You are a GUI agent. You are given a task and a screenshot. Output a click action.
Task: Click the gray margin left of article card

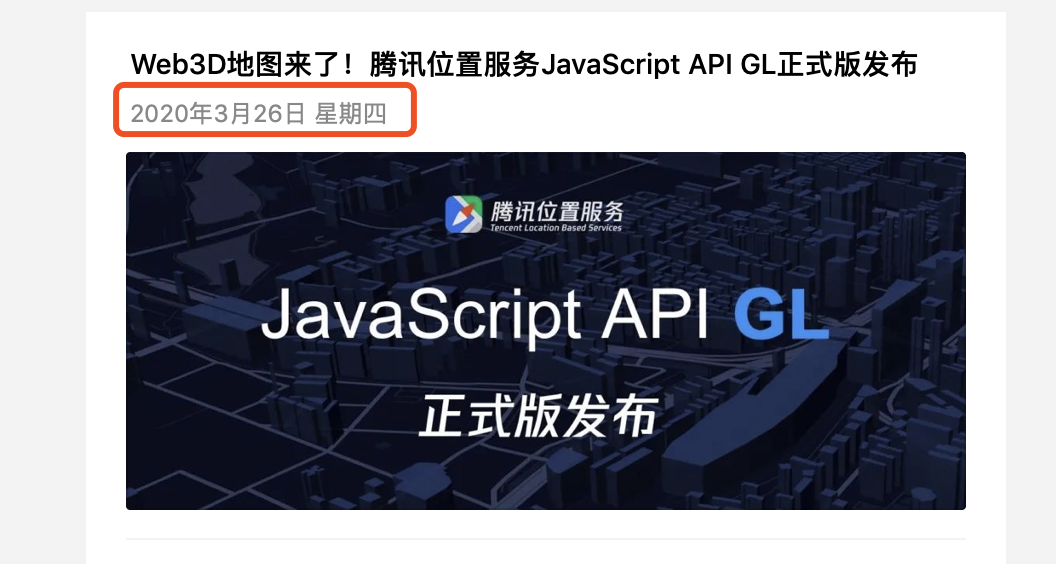(x=43, y=282)
